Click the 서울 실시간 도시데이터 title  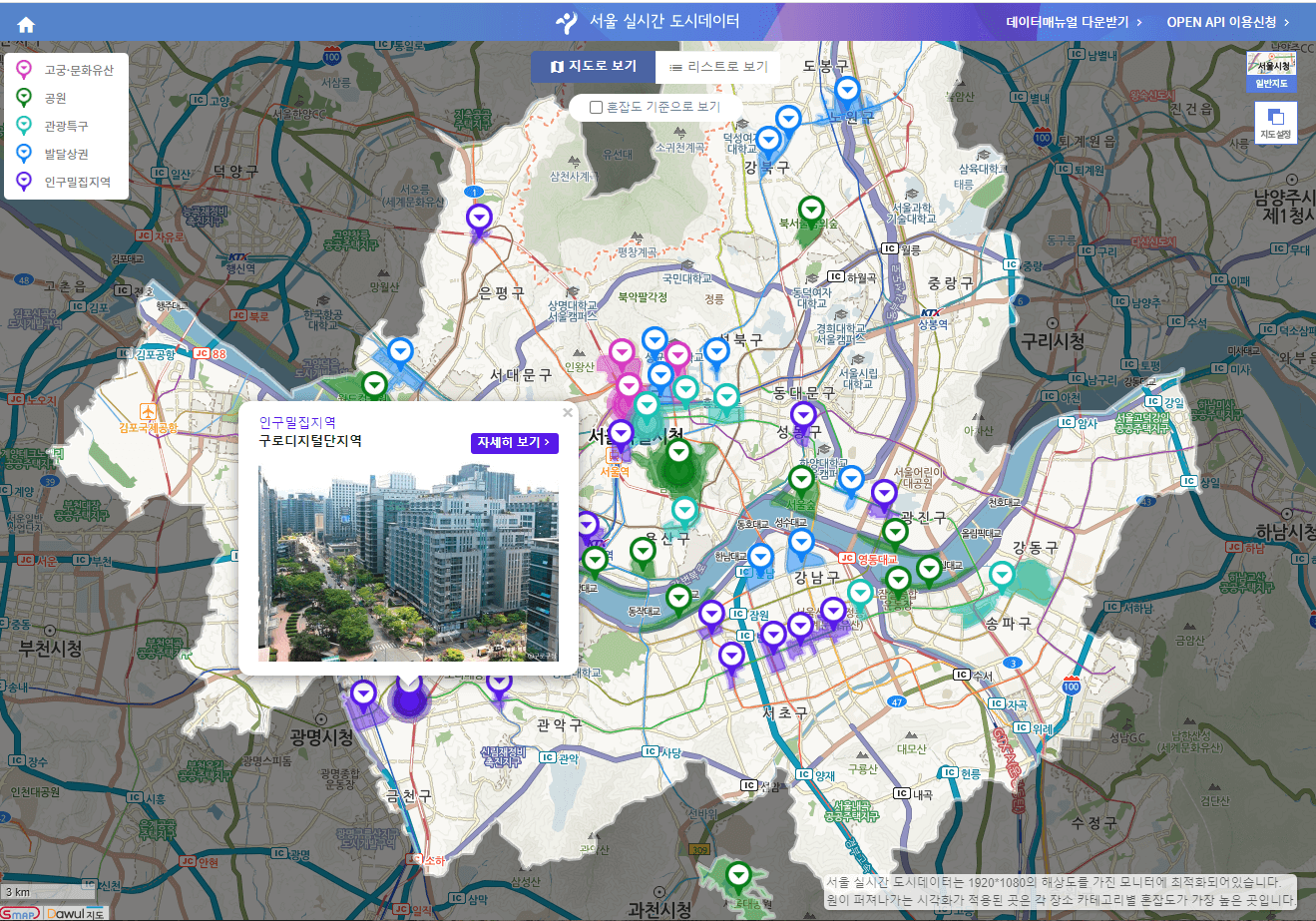click(x=649, y=21)
